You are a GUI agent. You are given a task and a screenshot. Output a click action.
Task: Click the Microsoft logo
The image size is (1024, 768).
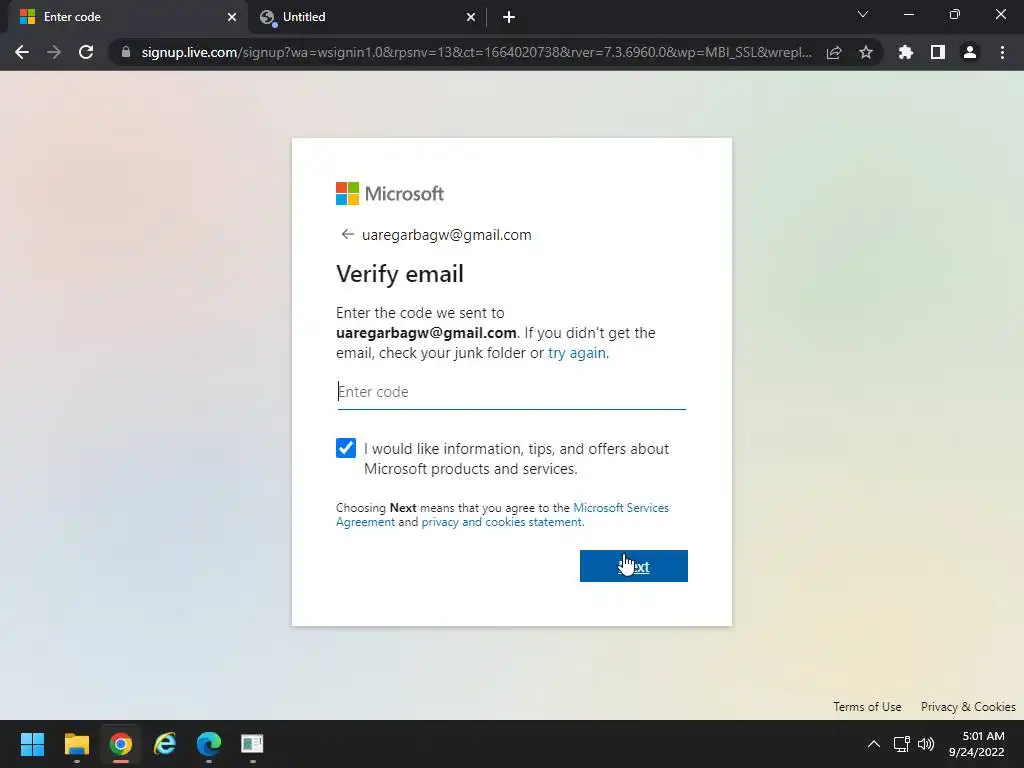[x=390, y=193]
